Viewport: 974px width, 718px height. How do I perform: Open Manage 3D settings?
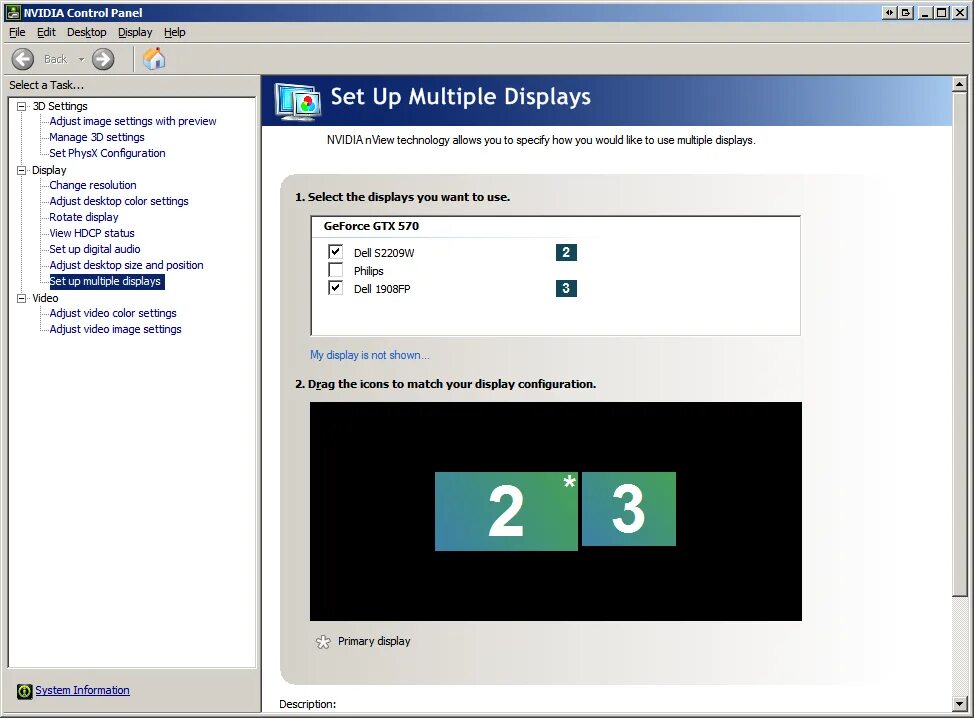click(x=97, y=137)
